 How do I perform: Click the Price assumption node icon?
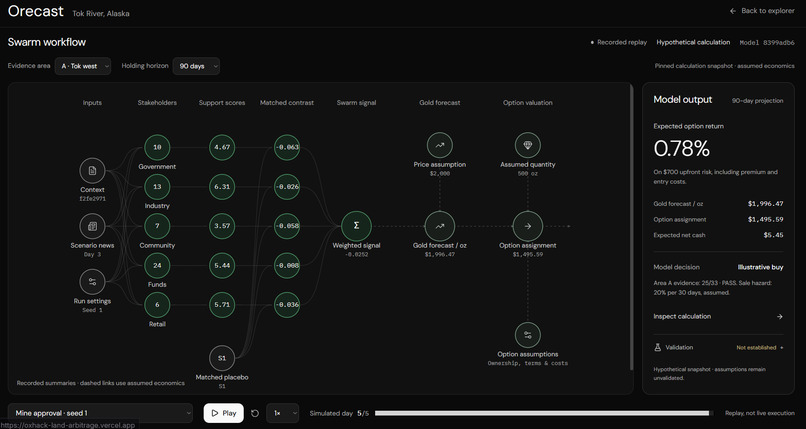point(440,145)
